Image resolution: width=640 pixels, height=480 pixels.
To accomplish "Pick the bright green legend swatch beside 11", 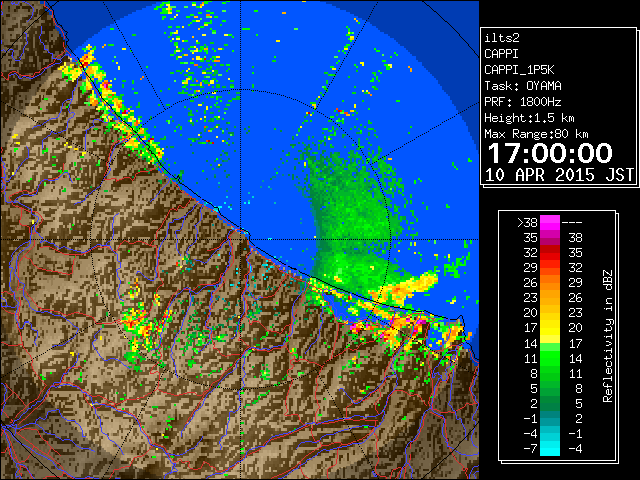I will click(x=550, y=358).
